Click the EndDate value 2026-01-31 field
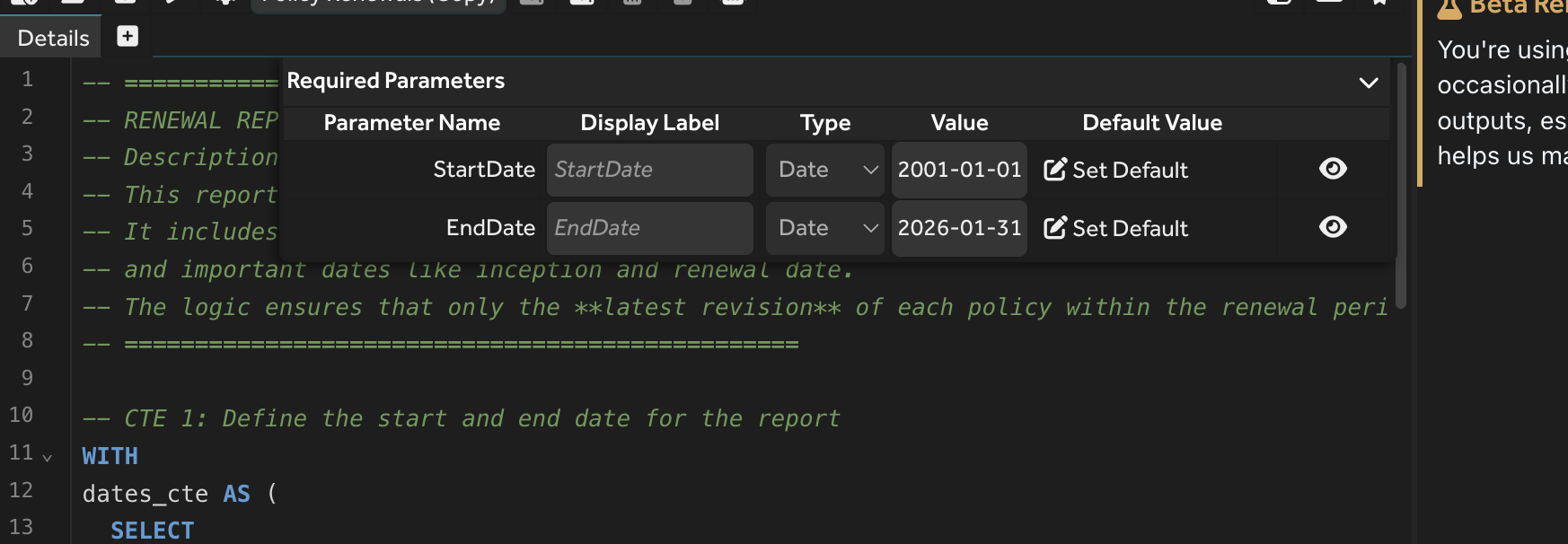This screenshot has width=1568, height=544. pos(959,228)
